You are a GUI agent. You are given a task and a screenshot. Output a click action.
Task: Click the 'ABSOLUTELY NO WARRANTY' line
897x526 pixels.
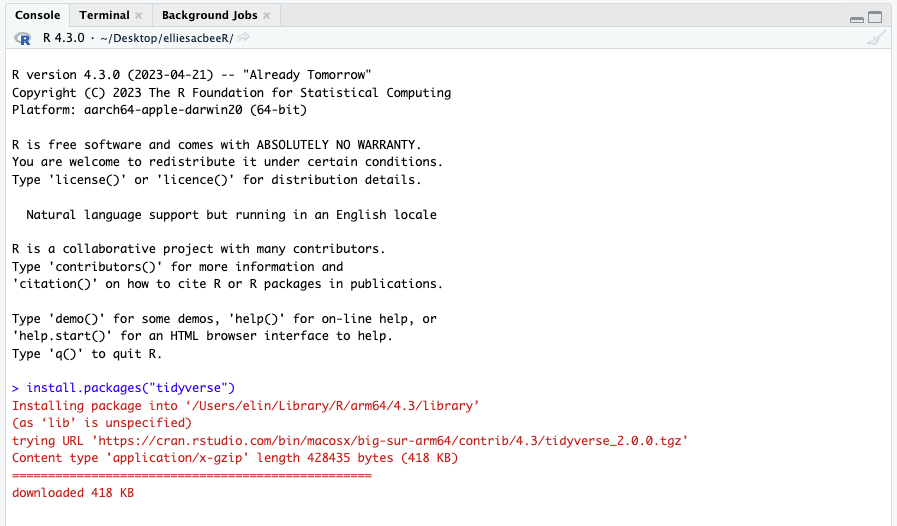click(217, 145)
